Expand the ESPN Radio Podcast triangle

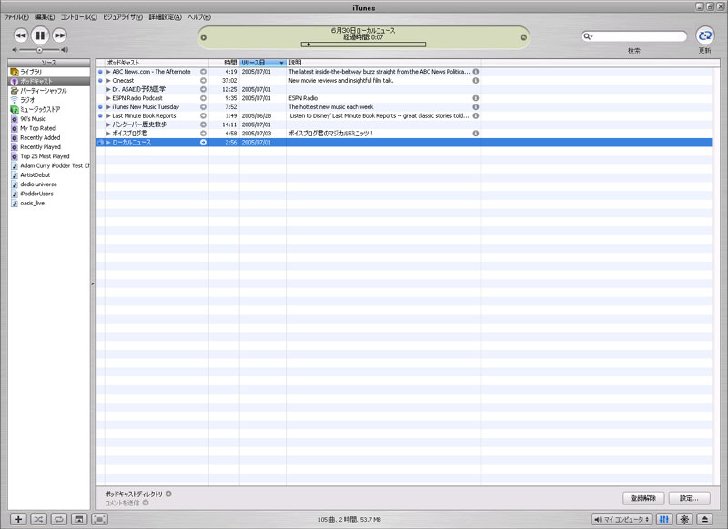(108, 98)
